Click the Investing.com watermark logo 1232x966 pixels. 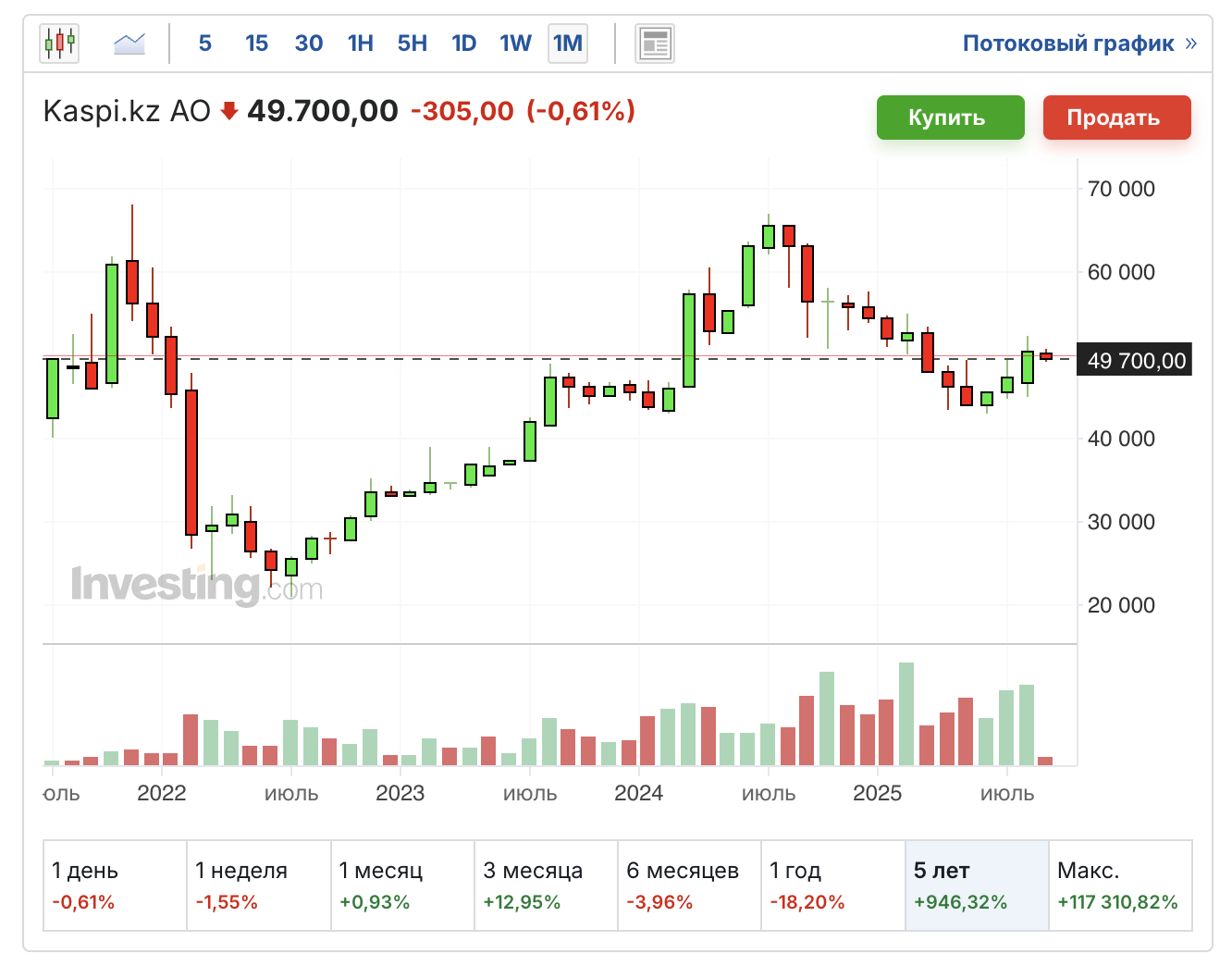point(197,585)
